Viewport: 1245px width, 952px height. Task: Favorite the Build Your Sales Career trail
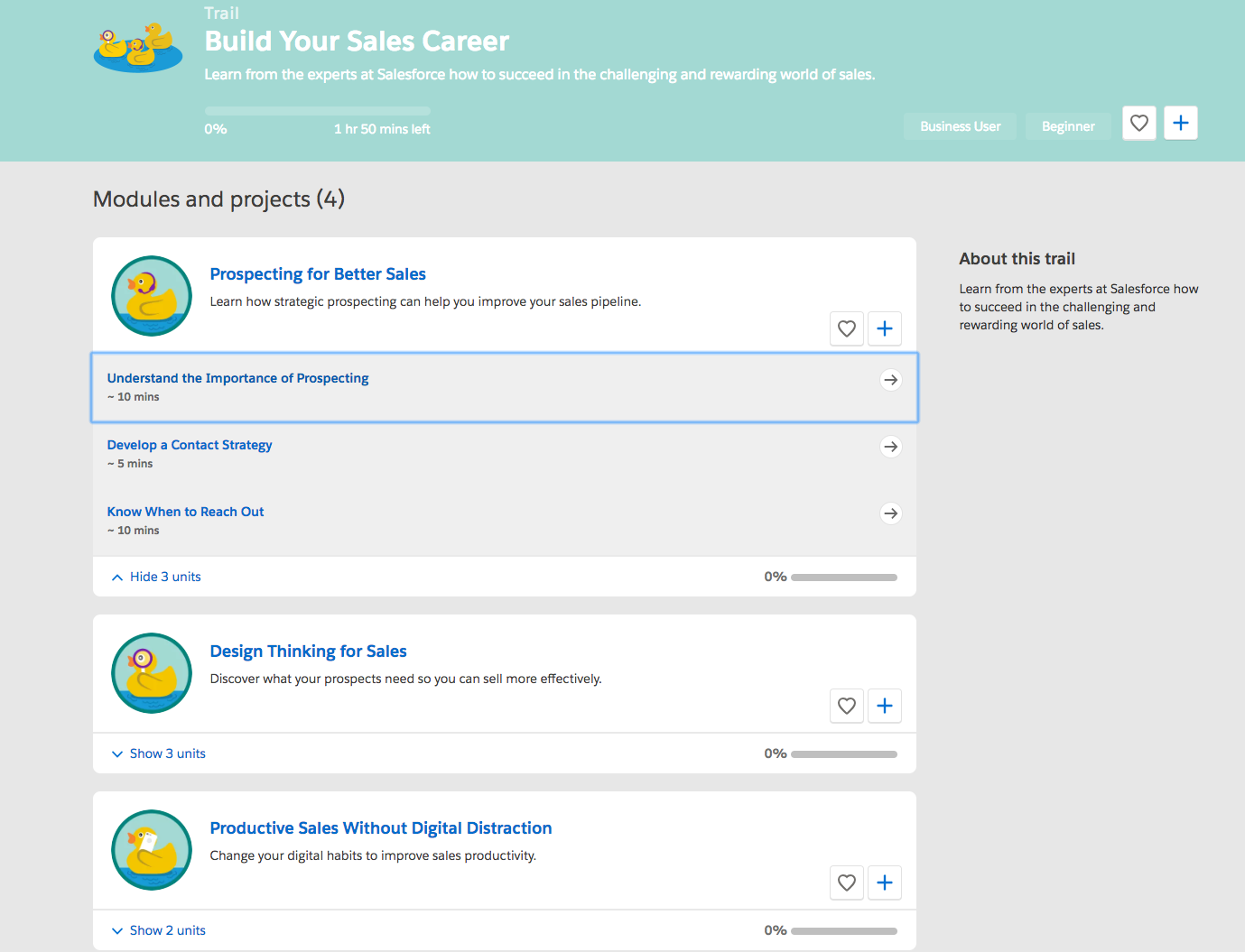click(1138, 123)
